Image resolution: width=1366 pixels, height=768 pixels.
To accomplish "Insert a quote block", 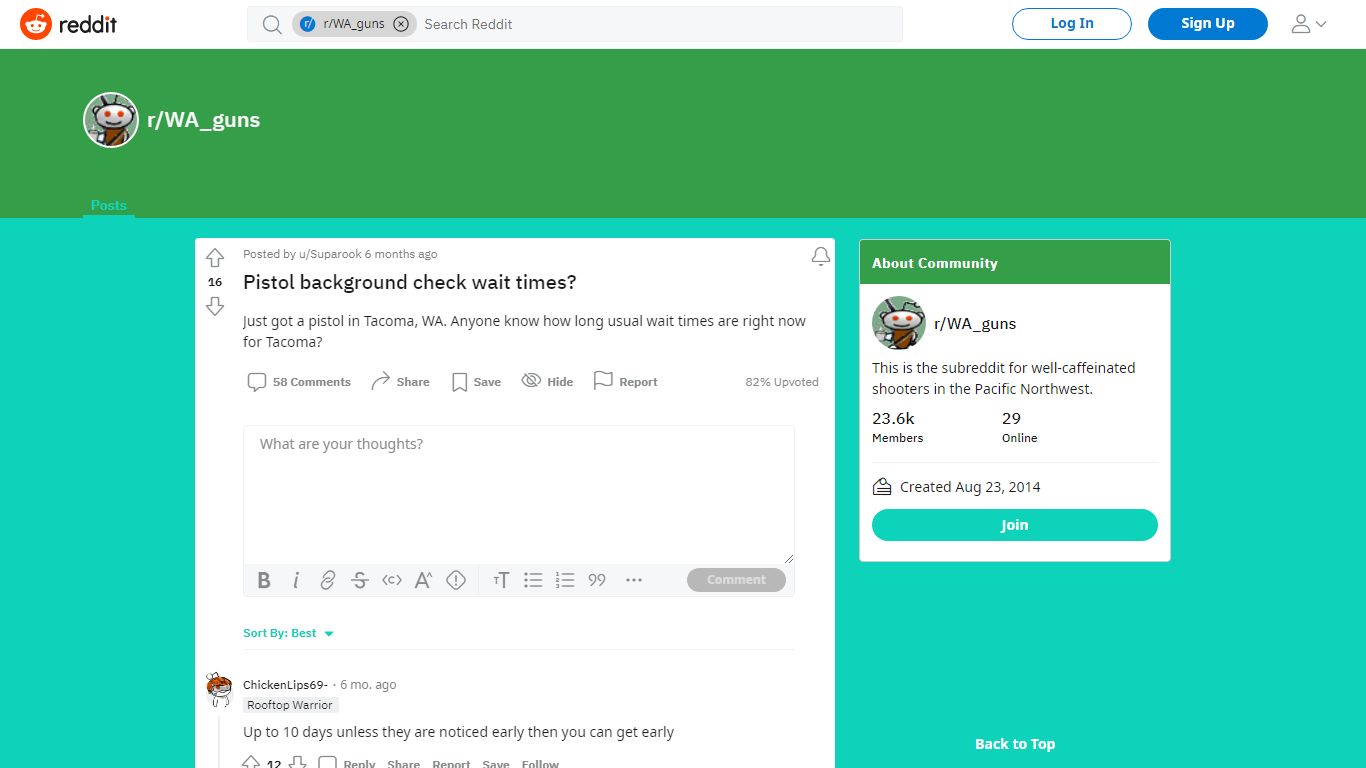I will [x=597, y=580].
